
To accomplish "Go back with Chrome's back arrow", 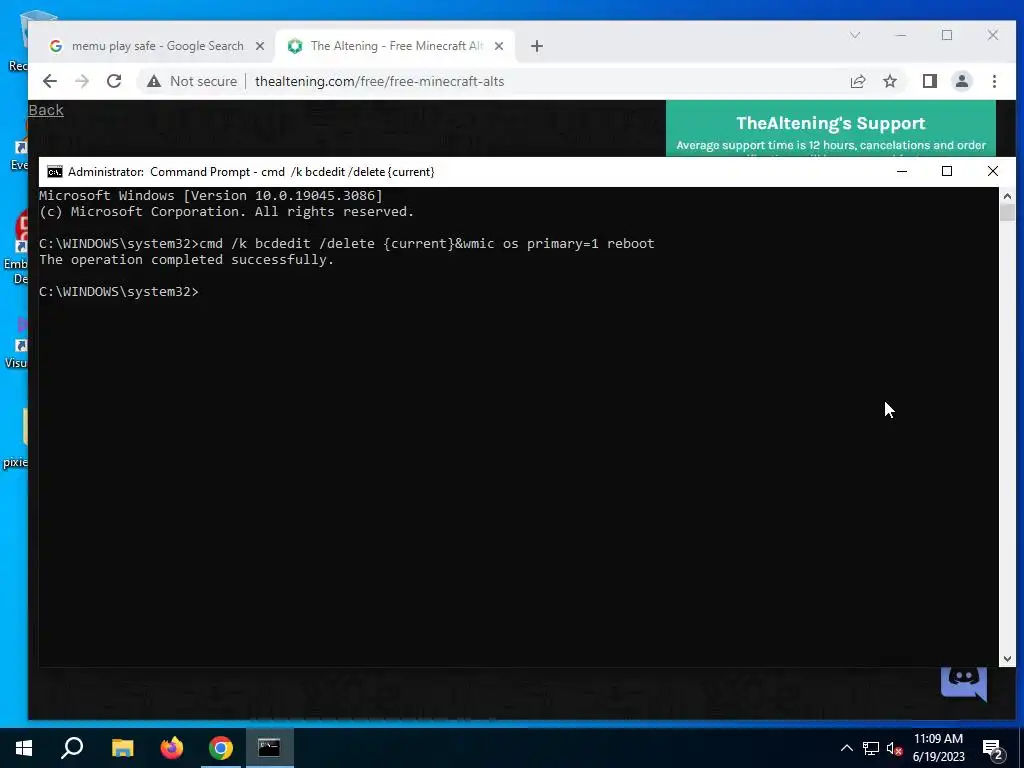I will 50,81.
